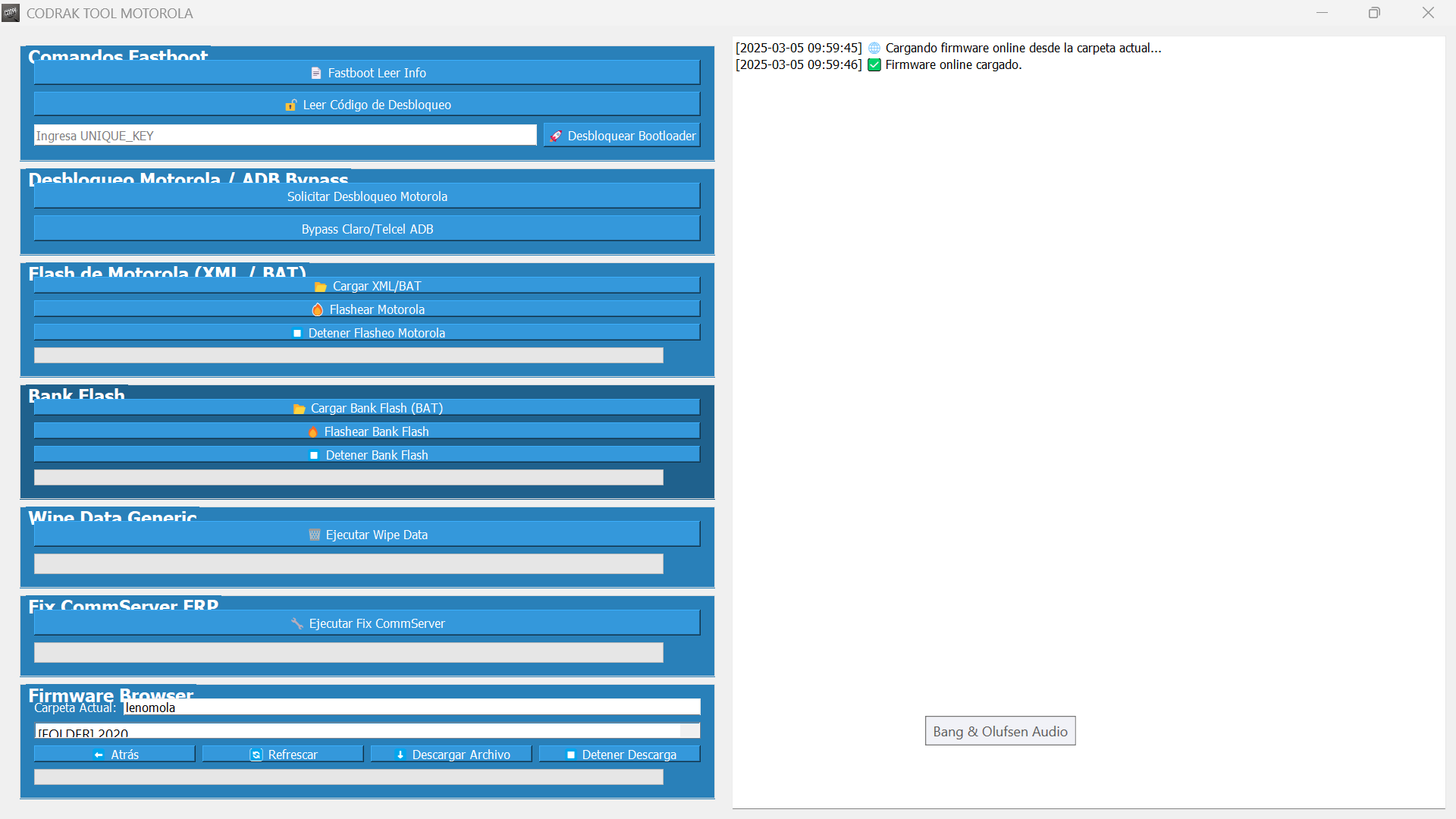Image resolution: width=1456 pixels, height=819 pixels.
Task: Click the Bank Flash progress bar
Action: click(x=349, y=478)
